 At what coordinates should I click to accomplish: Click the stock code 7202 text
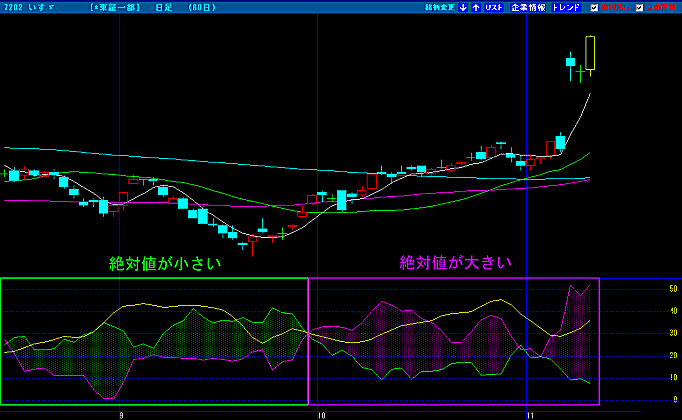13,7
